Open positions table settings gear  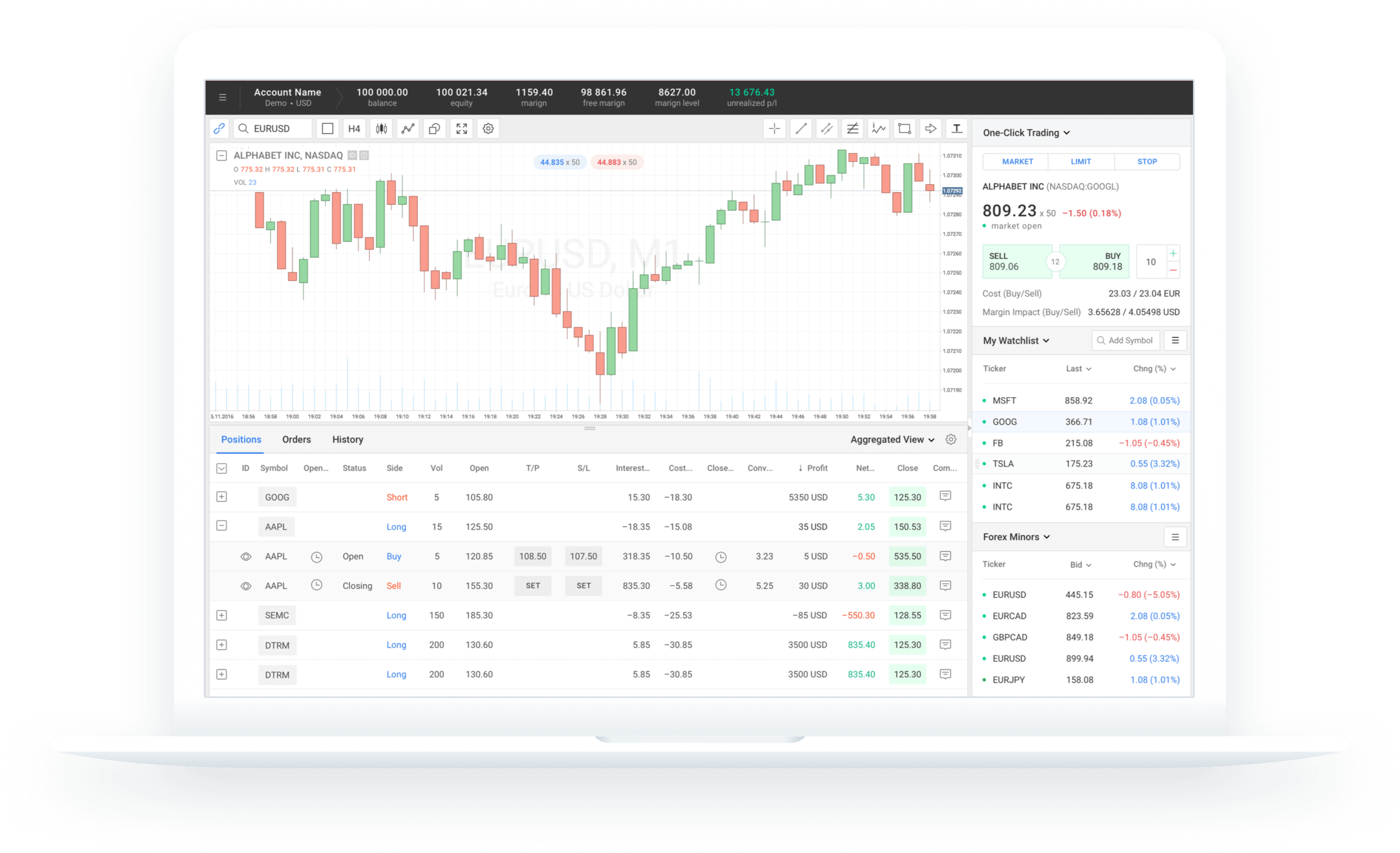click(951, 439)
